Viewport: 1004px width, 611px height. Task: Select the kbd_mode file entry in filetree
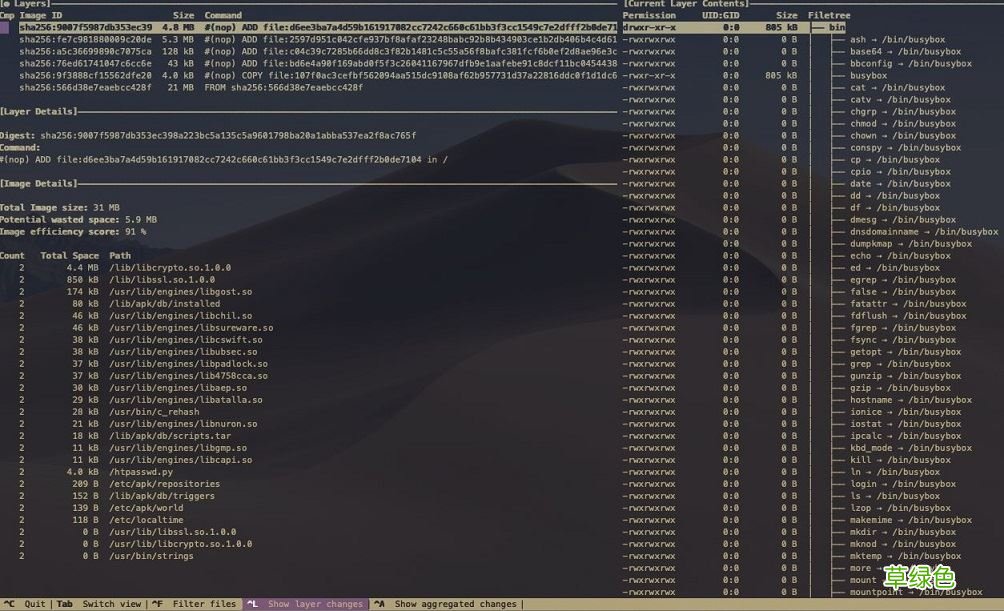pyautogui.click(x=911, y=448)
